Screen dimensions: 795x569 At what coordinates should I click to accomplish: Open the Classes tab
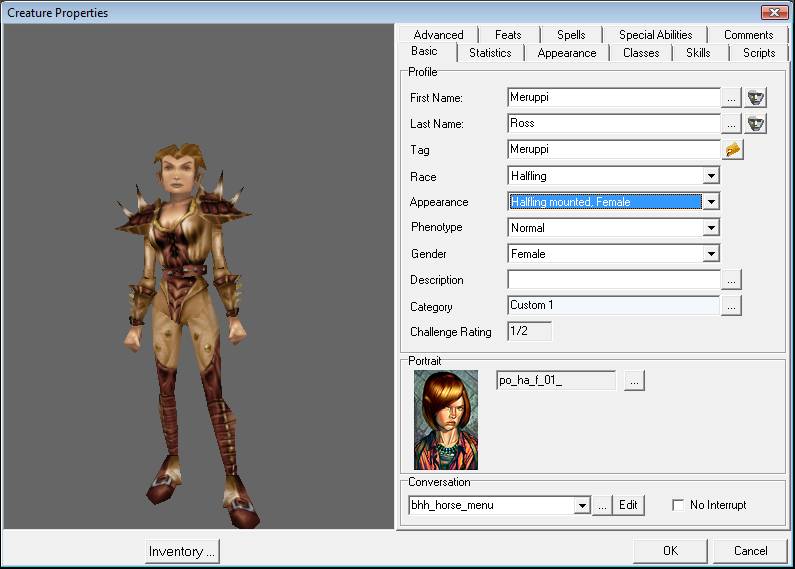click(x=641, y=53)
